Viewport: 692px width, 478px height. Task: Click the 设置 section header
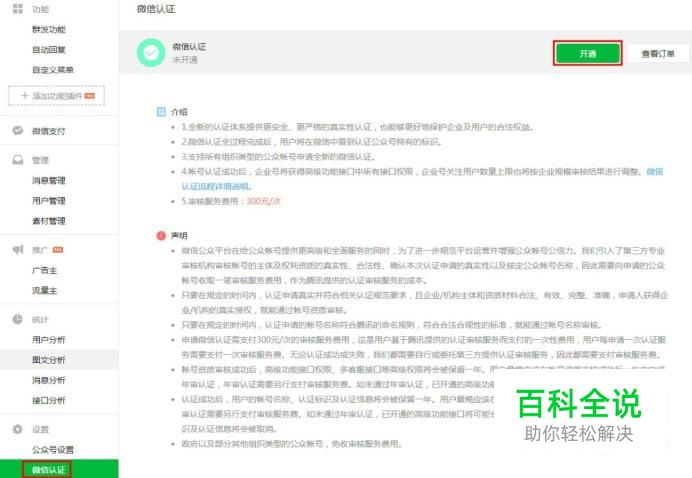click(x=40, y=429)
